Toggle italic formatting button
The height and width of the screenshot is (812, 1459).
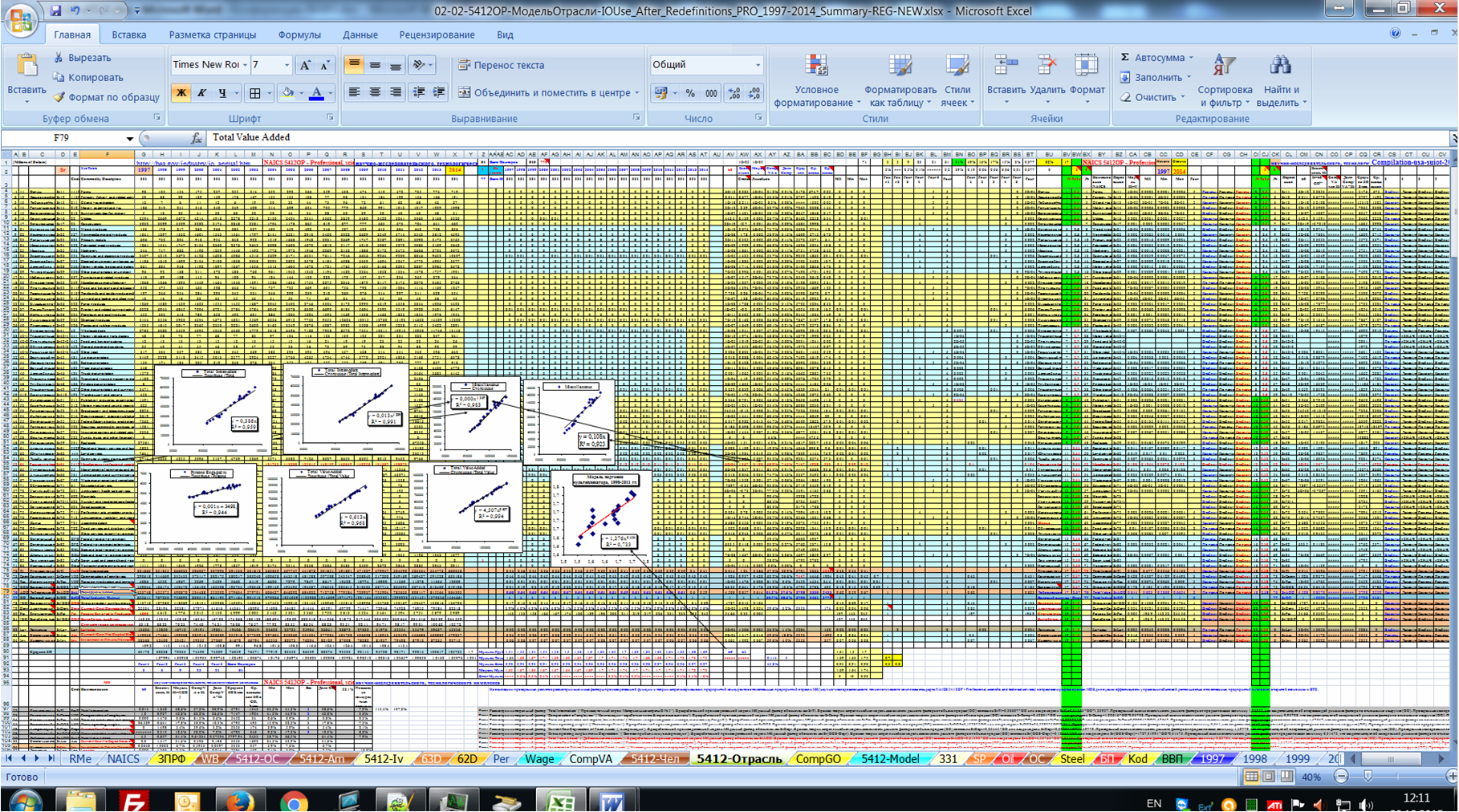tap(201, 93)
